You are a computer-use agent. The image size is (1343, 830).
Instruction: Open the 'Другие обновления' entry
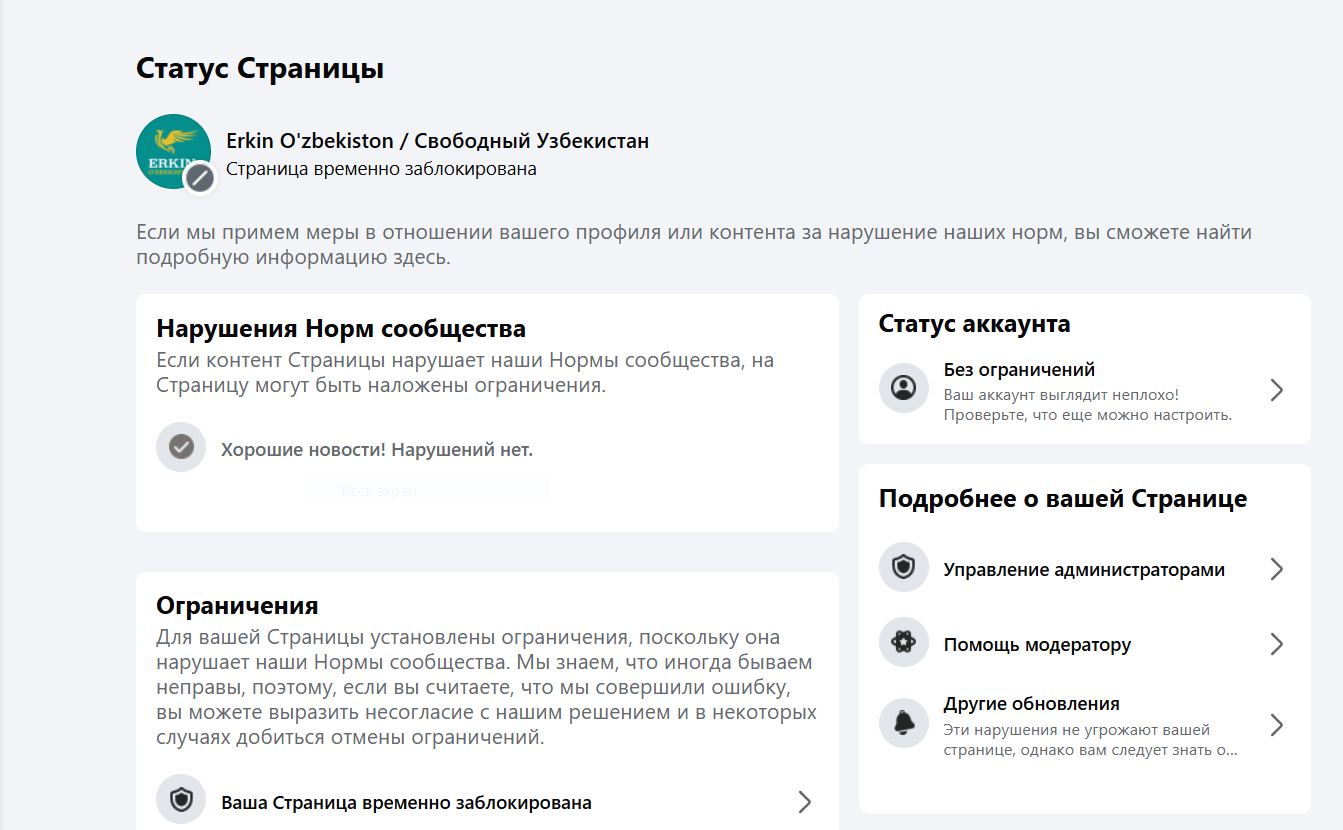pos(1031,704)
